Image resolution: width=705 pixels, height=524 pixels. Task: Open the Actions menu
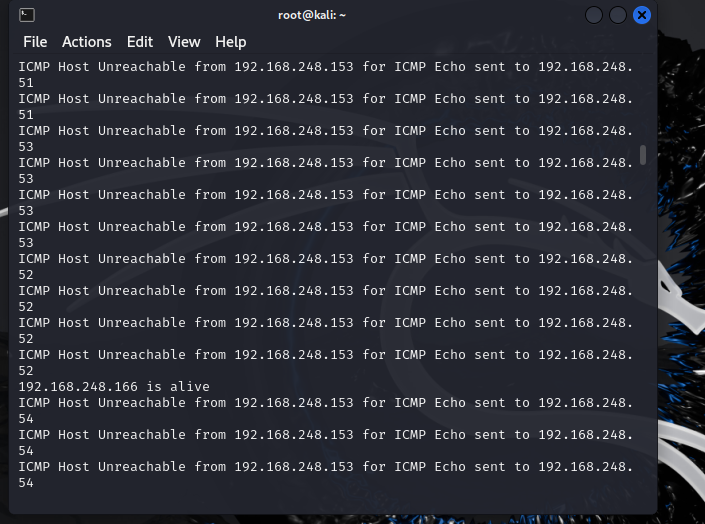[86, 42]
